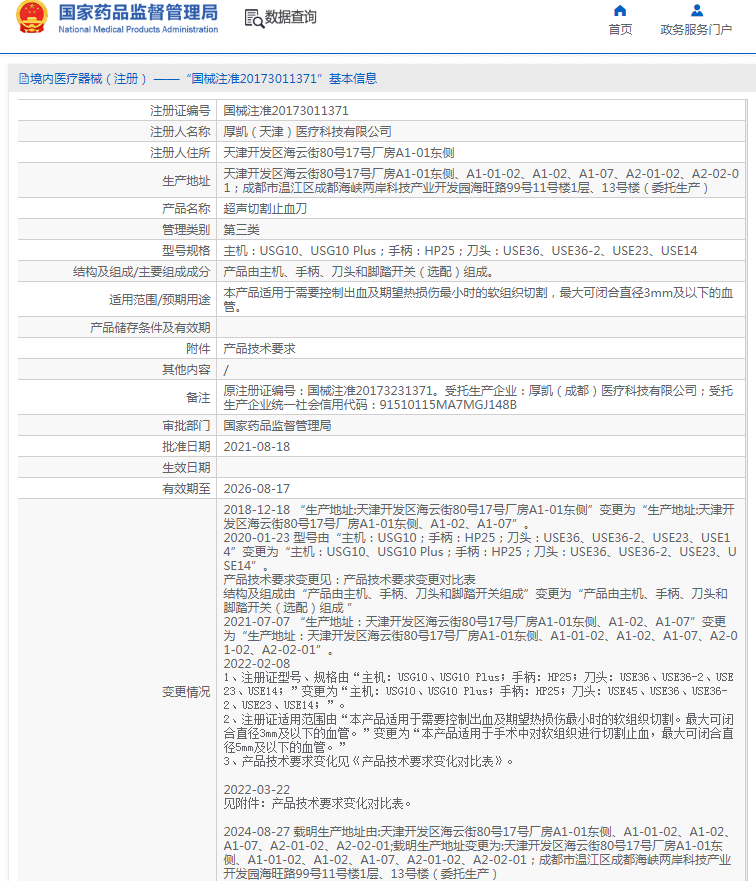
Task: Click 数据查询 label
Action: (290, 17)
